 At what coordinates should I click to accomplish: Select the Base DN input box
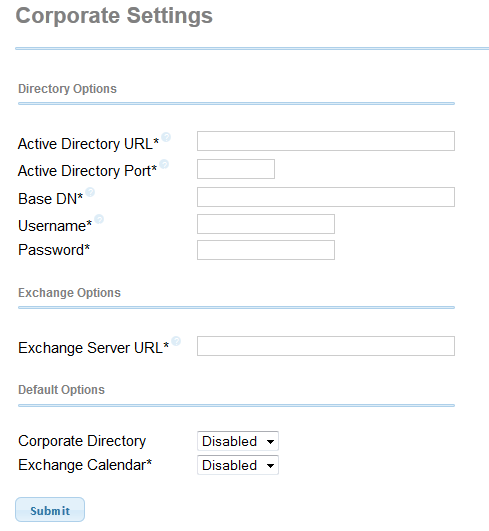pyautogui.click(x=326, y=197)
